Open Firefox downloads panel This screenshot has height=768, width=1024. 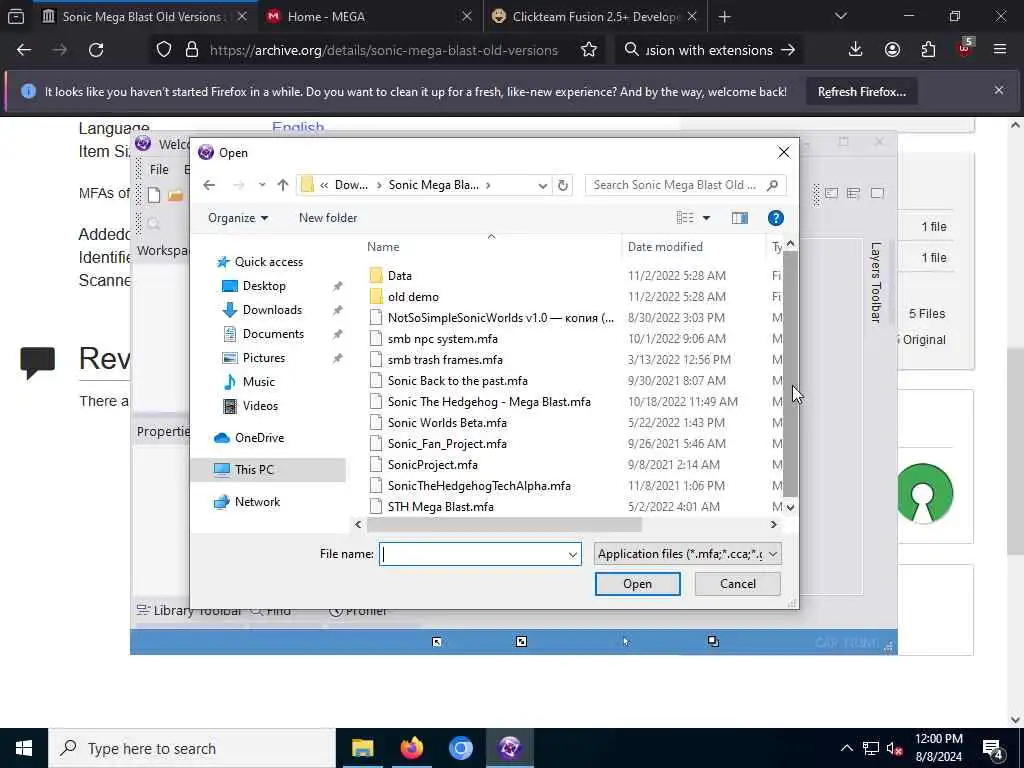click(x=856, y=50)
